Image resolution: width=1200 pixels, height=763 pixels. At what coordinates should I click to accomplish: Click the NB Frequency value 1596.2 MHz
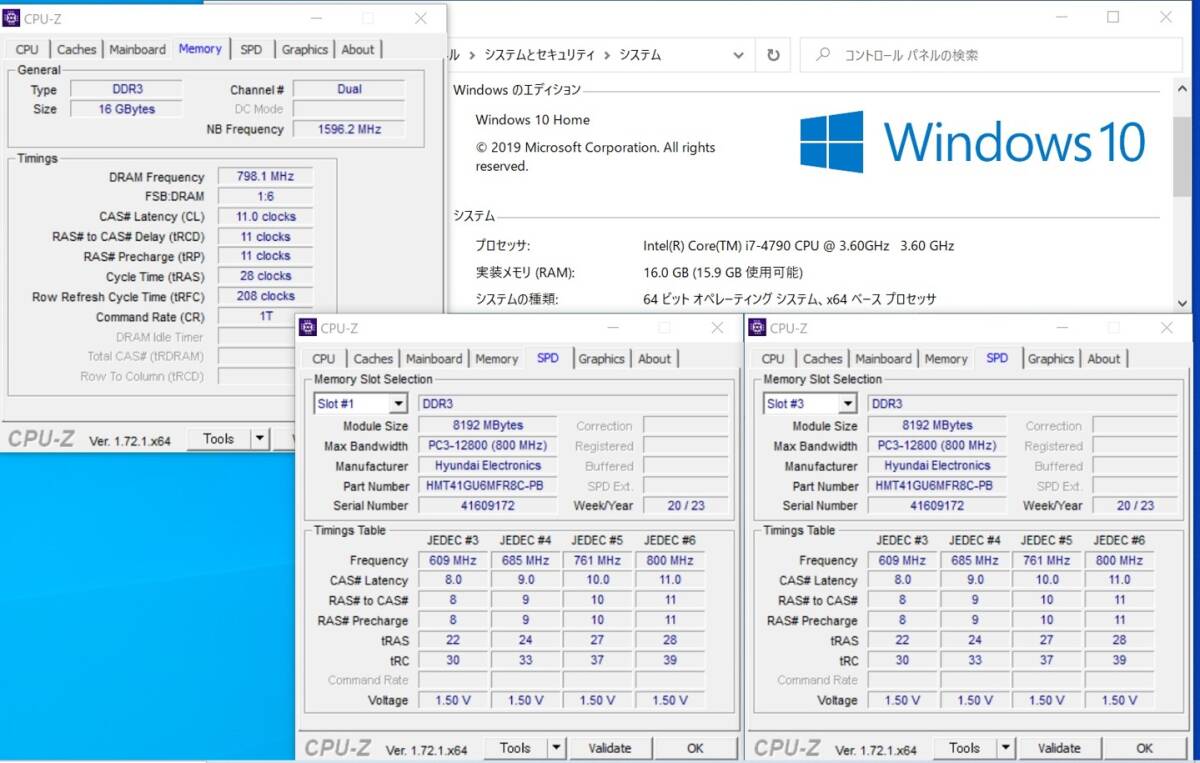click(349, 129)
